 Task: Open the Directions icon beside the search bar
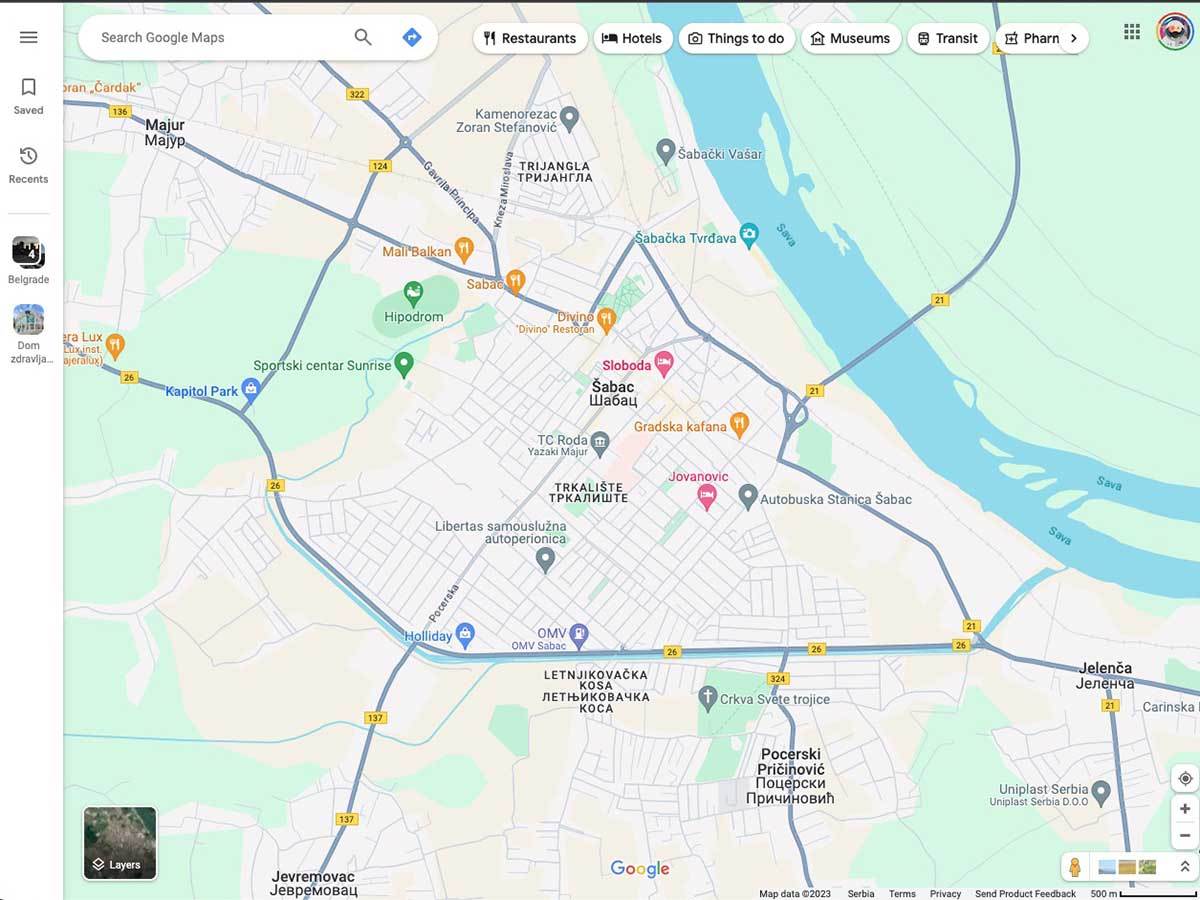click(411, 37)
